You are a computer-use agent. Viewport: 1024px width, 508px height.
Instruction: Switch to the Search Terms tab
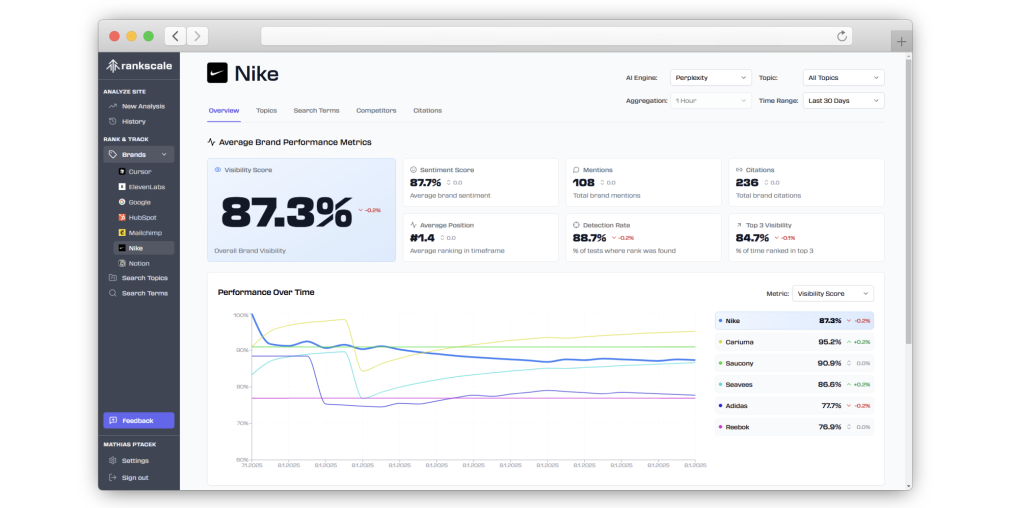coord(317,110)
